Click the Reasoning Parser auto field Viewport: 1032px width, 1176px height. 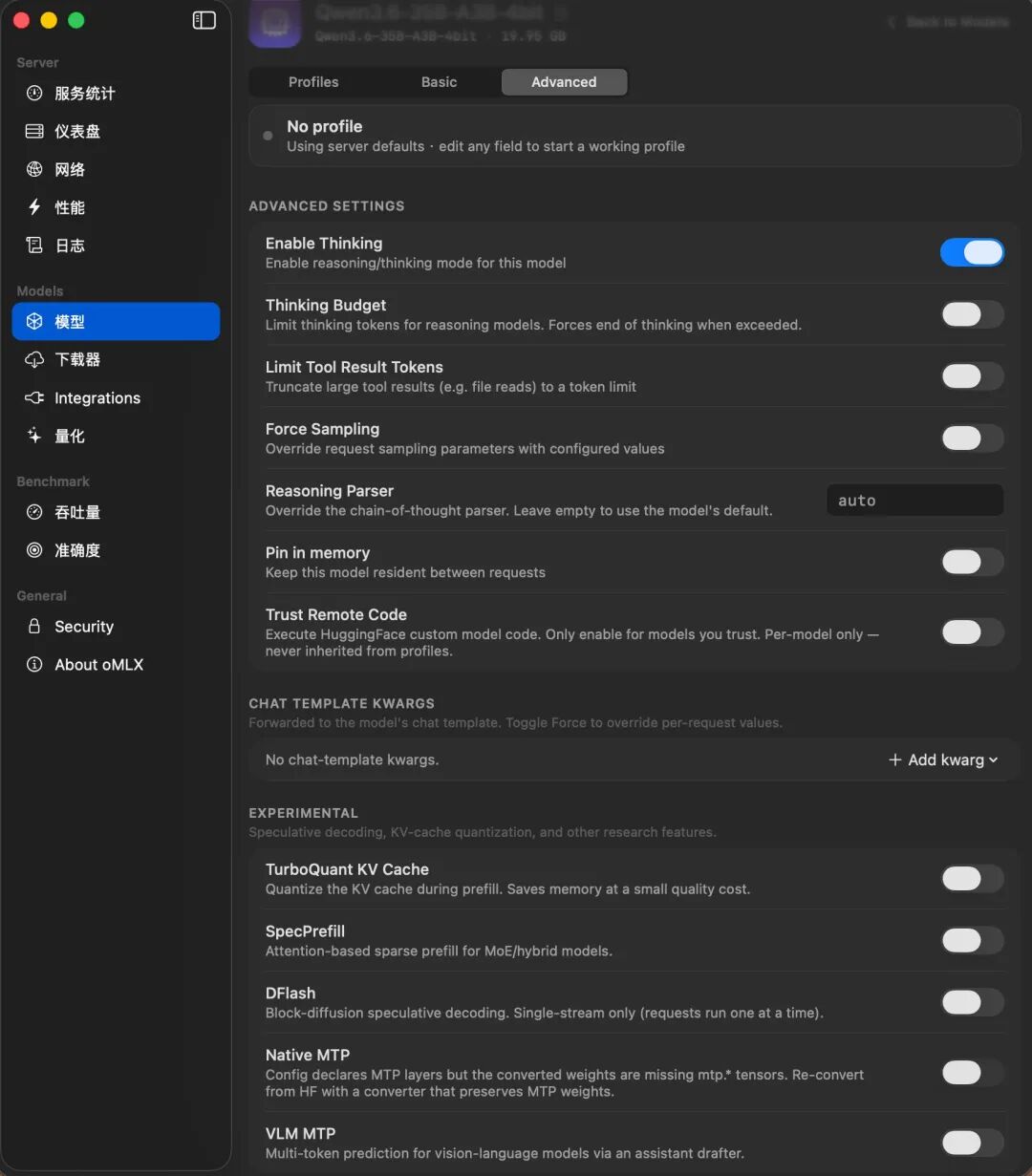tap(914, 501)
